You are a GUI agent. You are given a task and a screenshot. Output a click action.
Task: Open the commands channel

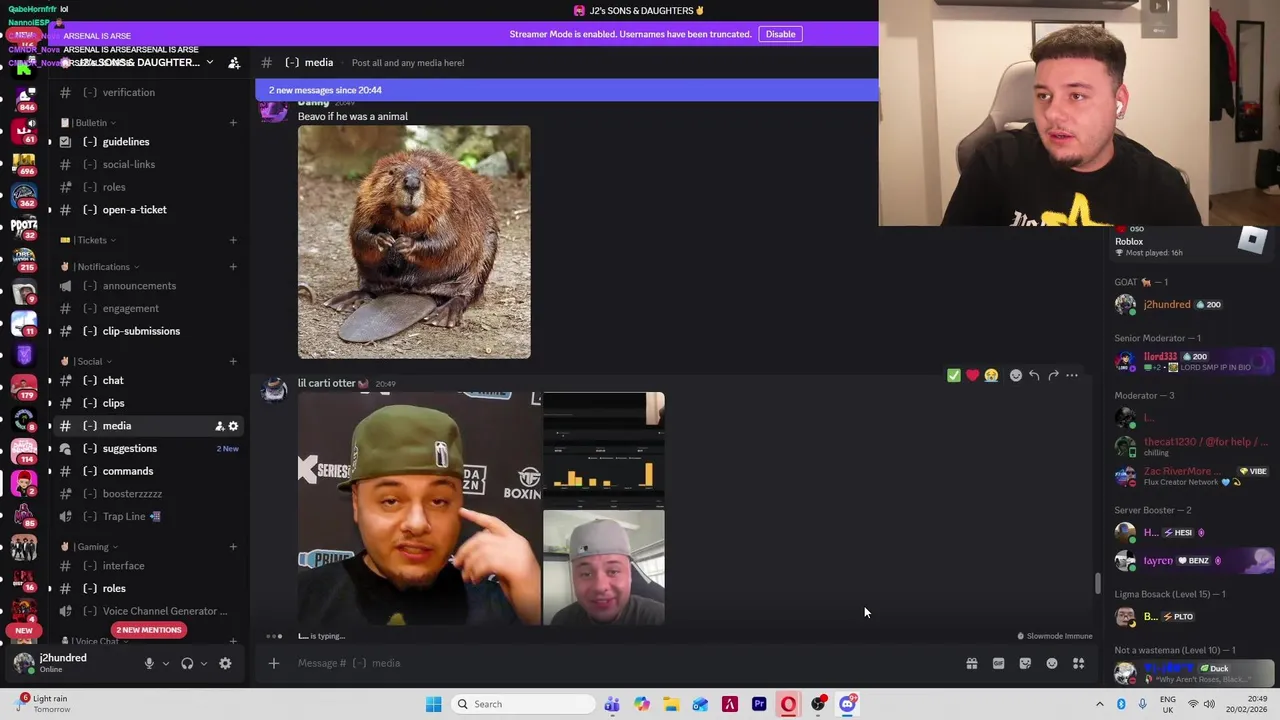click(x=148, y=471)
